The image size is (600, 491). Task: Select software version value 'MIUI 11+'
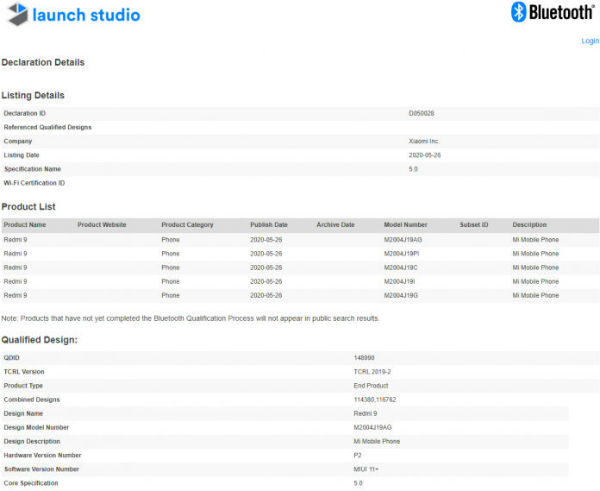(366, 469)
